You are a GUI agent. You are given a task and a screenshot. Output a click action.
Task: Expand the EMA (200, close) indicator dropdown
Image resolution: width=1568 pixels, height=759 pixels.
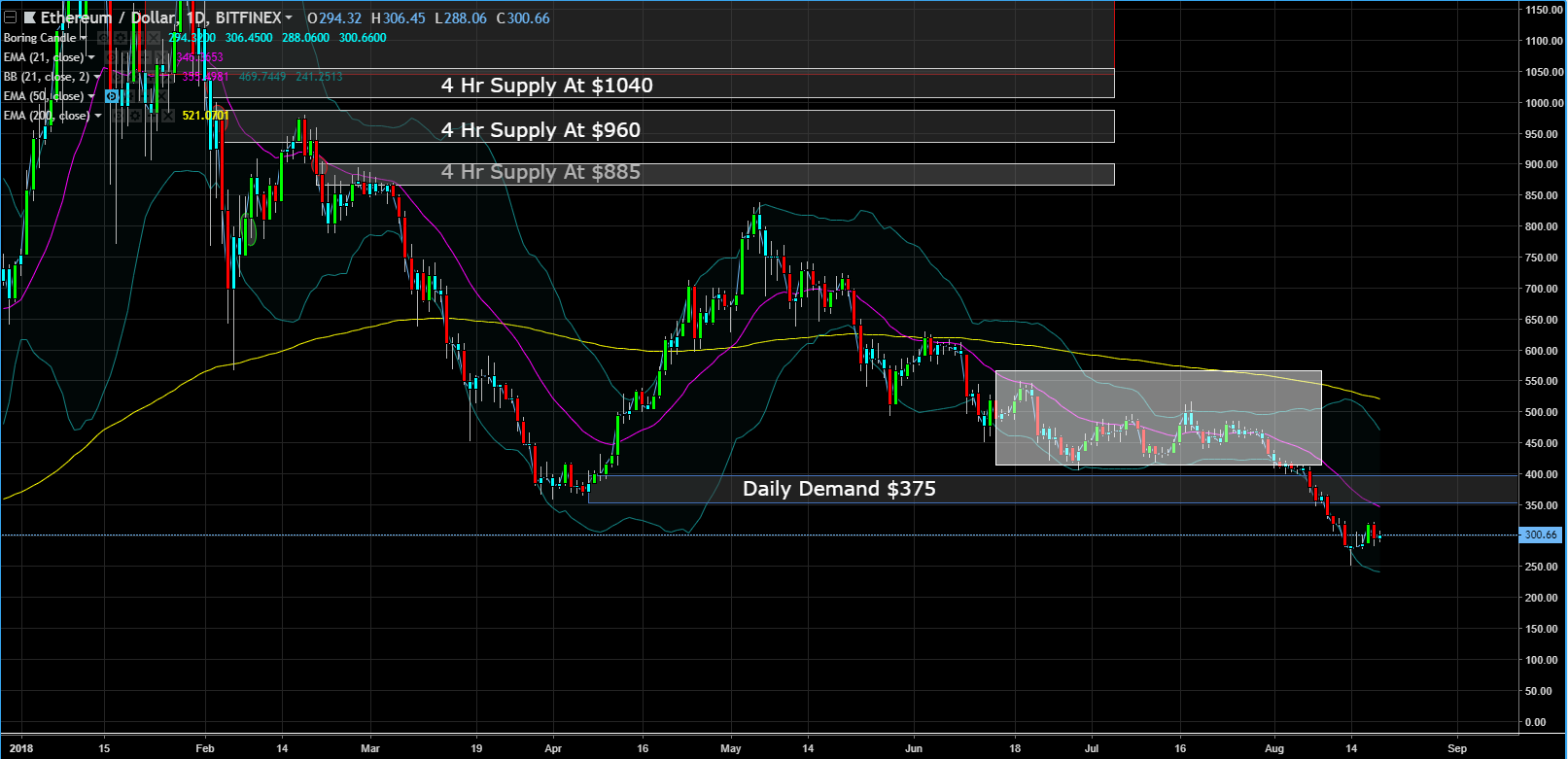pos(98,116)
